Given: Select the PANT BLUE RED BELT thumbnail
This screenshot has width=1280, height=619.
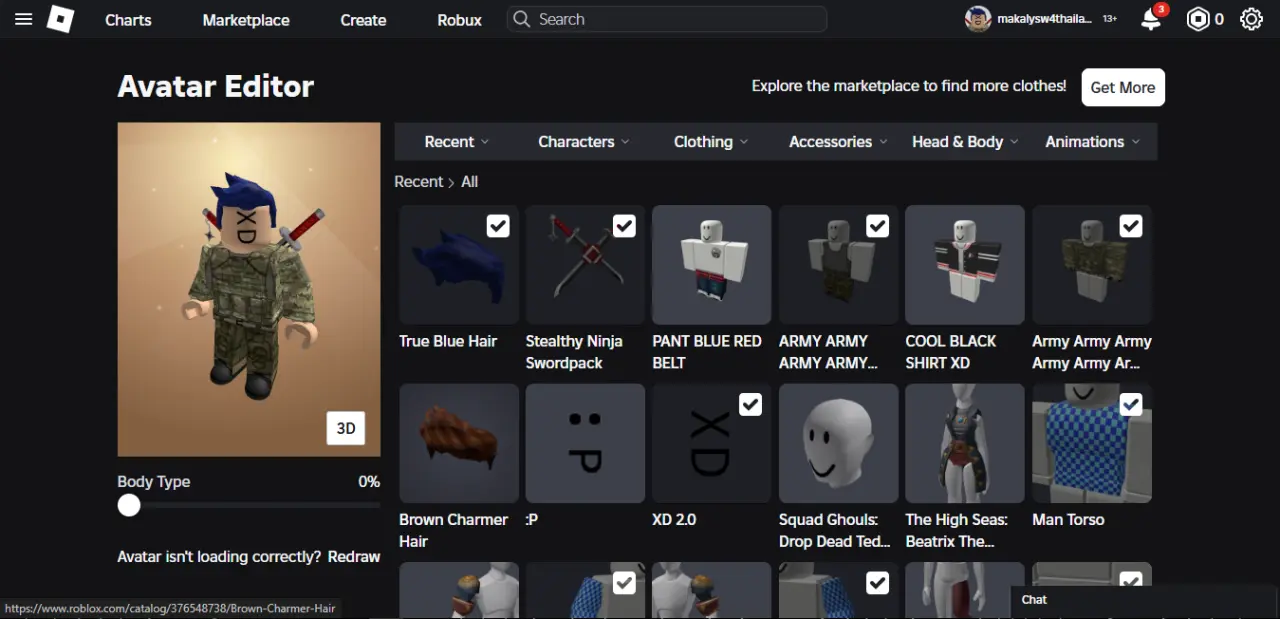Looking at the screenshot, I should (x=711, y=265).
